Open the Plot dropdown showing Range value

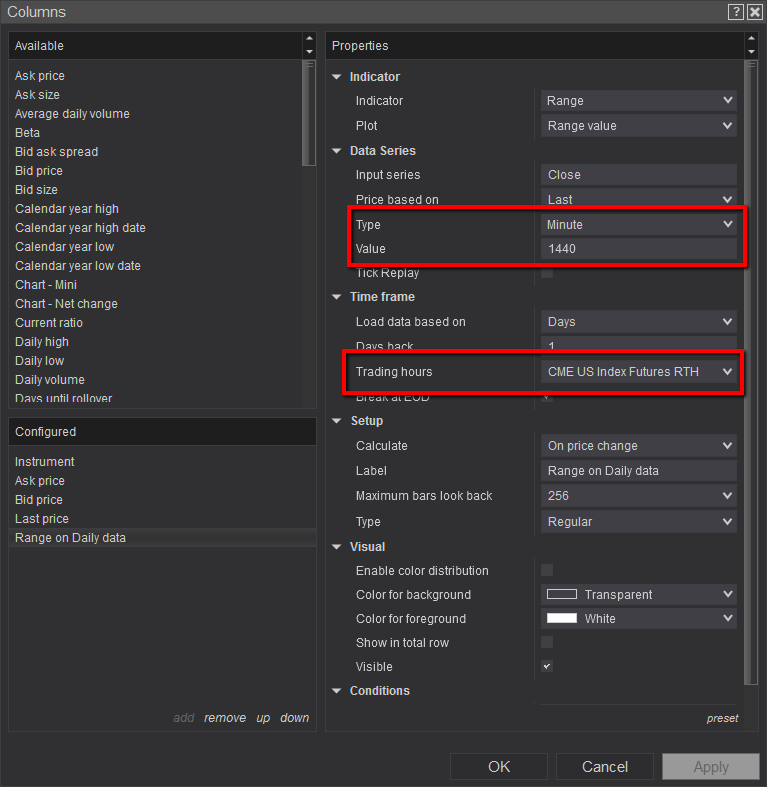coord(638,125)
